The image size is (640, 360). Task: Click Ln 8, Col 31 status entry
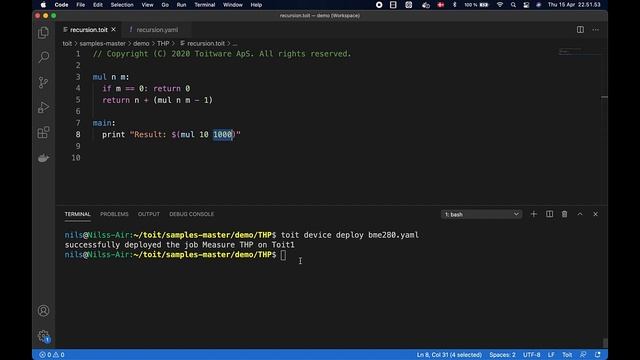coord(449,355)
